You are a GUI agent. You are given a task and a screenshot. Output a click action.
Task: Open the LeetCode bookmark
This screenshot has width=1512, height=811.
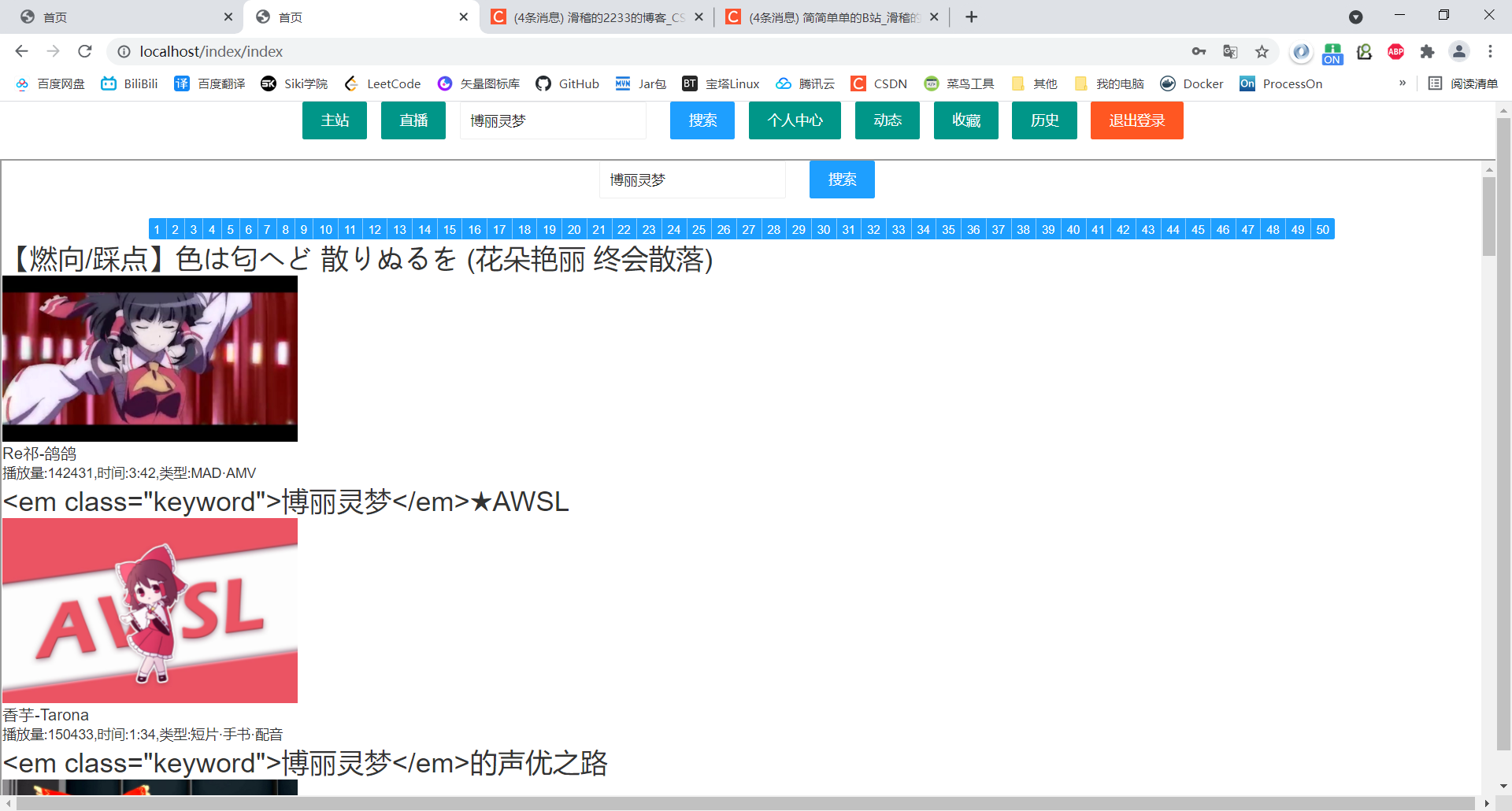point(383,83)
